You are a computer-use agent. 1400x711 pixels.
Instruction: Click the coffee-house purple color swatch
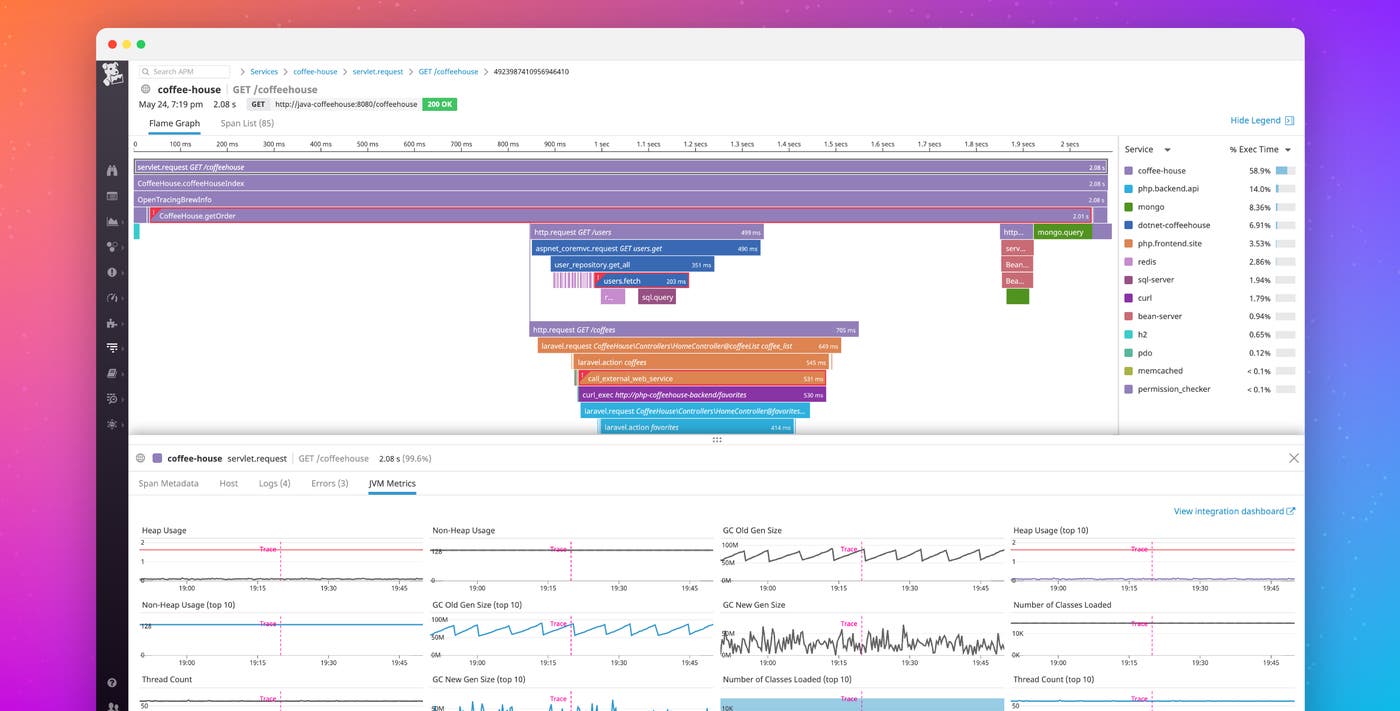pos(1128,171)
